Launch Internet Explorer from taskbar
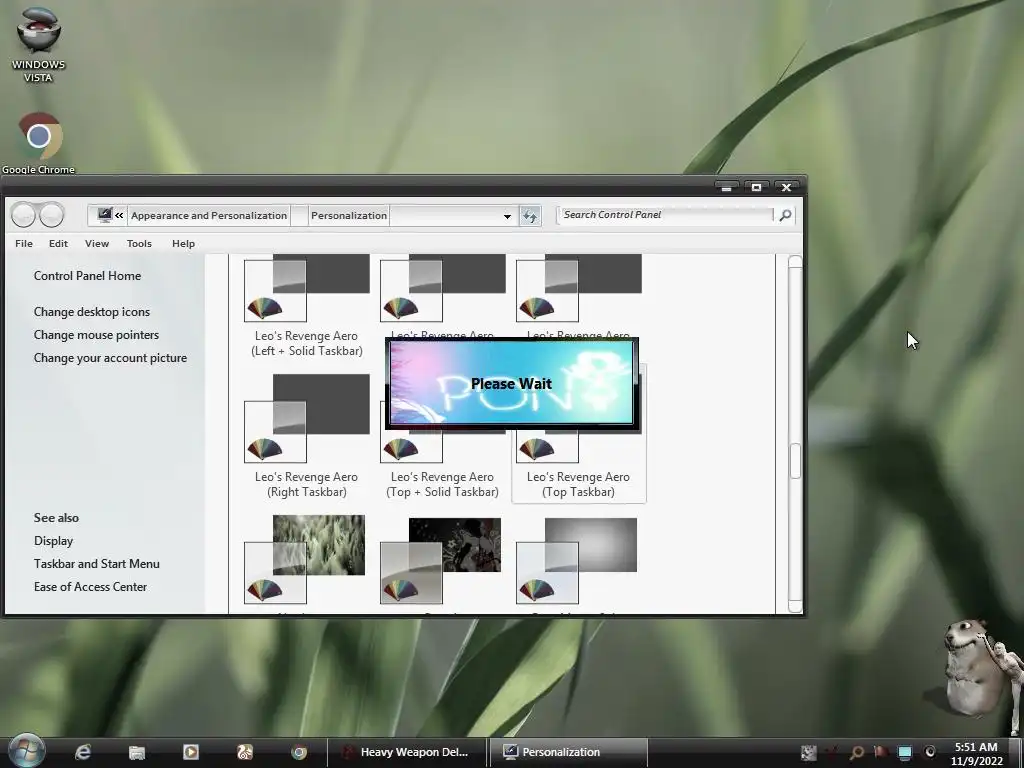The width and height of the screenshot is (1024, 768). click(x=82, y=752)
